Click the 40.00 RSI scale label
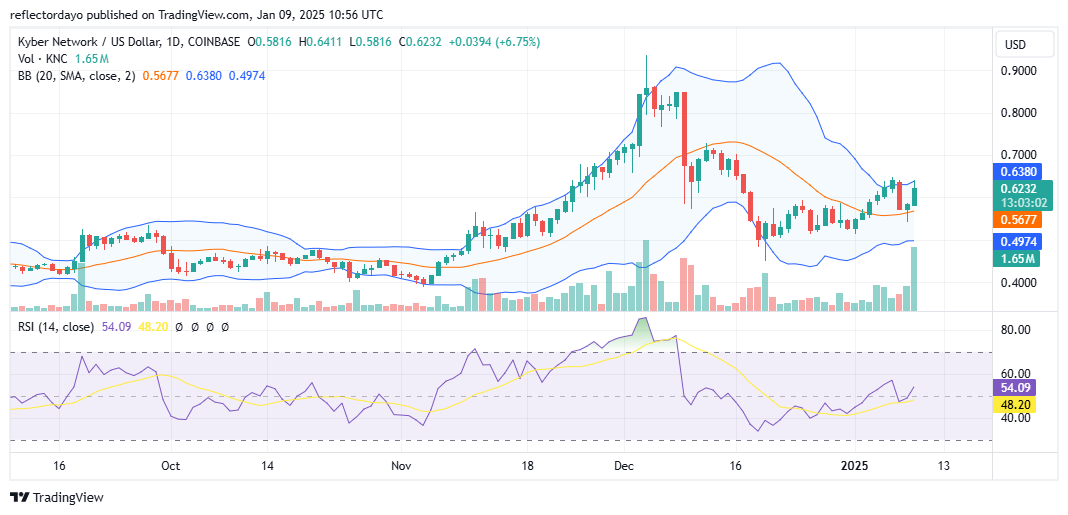Image resolution: width=1068 pixels, height=515 pixels. tap(1016, 418)
